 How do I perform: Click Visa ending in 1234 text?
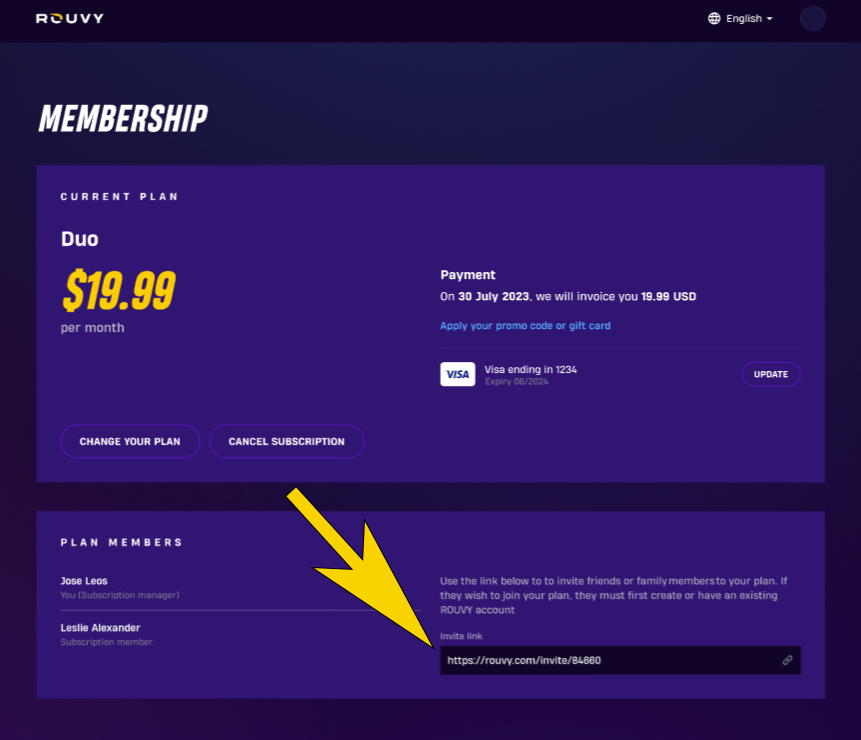click(x=530, y=369)
